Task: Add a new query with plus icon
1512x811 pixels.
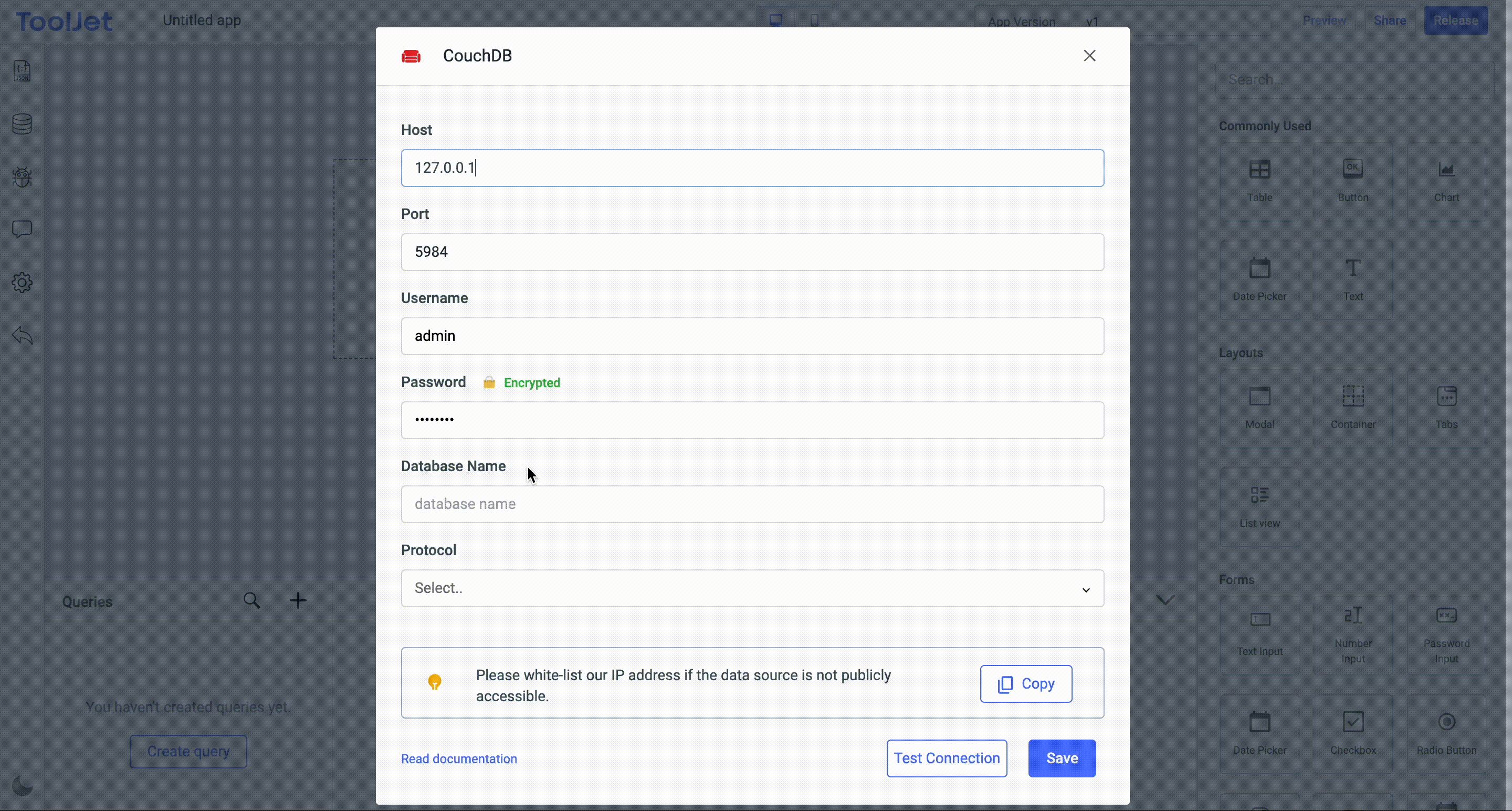Action: coord(298,600)
